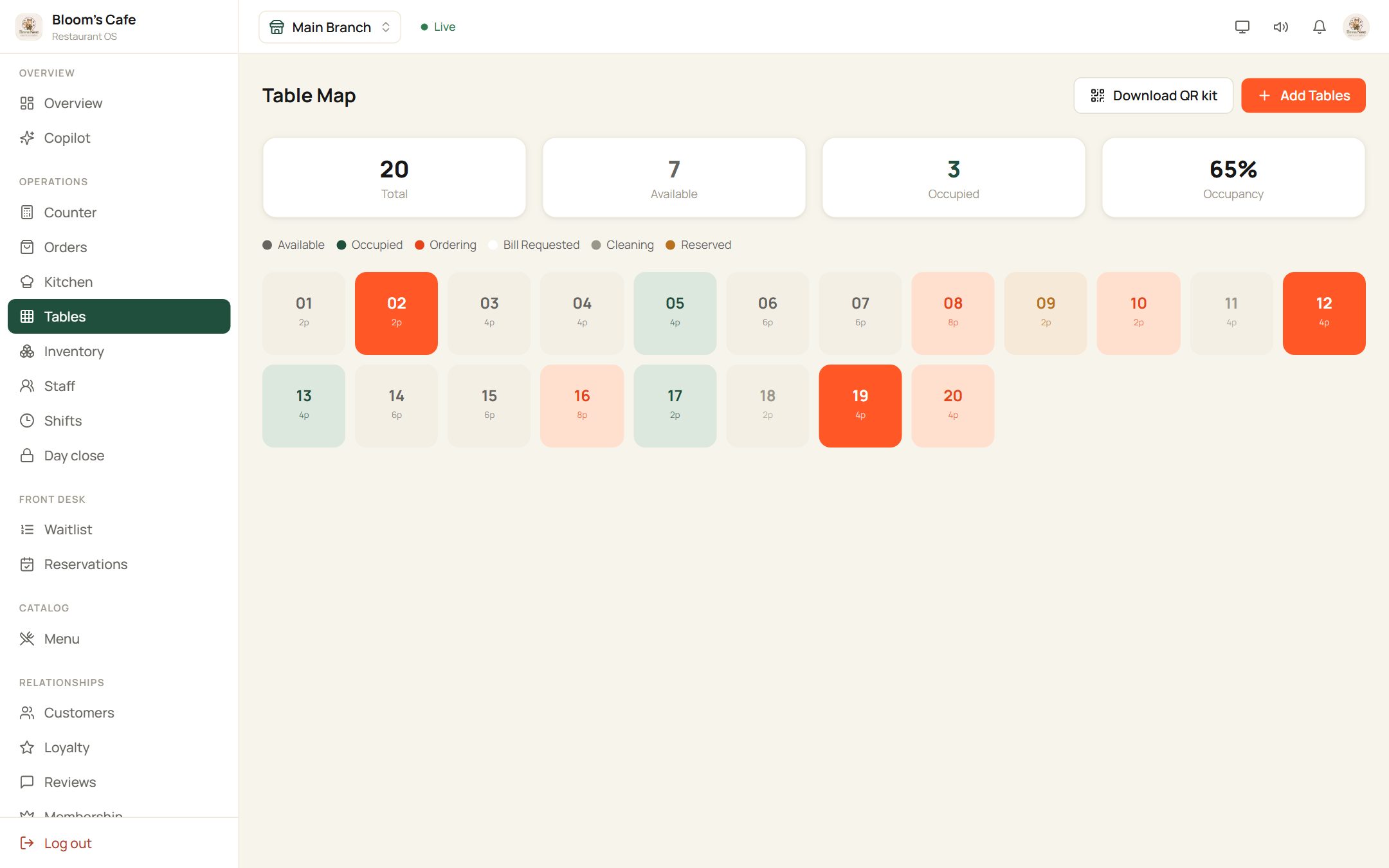Select table 05 tile
The height and width of the screenshot is (868, 1389).
(x=675, y=313)
